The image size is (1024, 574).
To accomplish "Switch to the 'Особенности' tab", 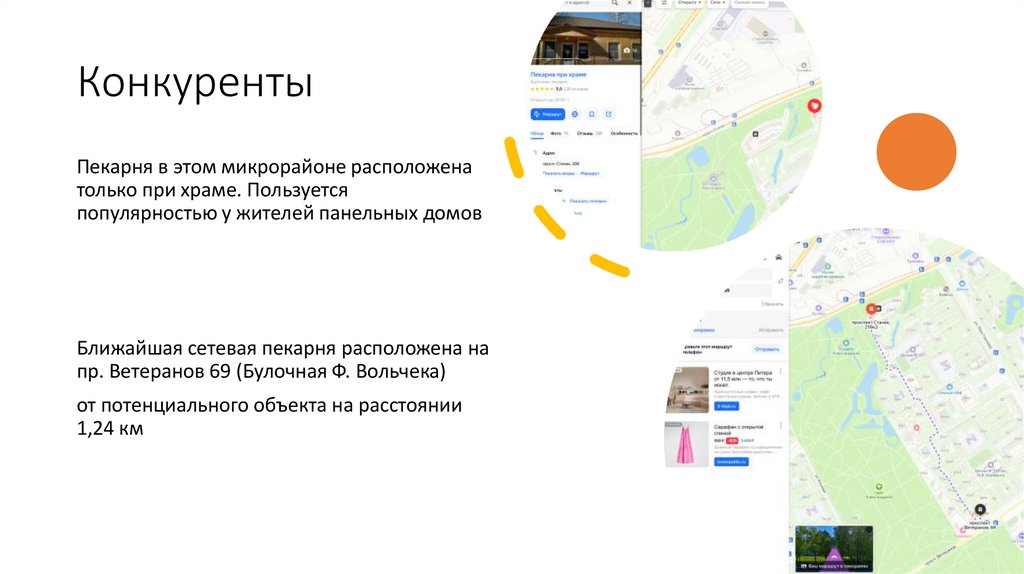I will tap(624, 133).
